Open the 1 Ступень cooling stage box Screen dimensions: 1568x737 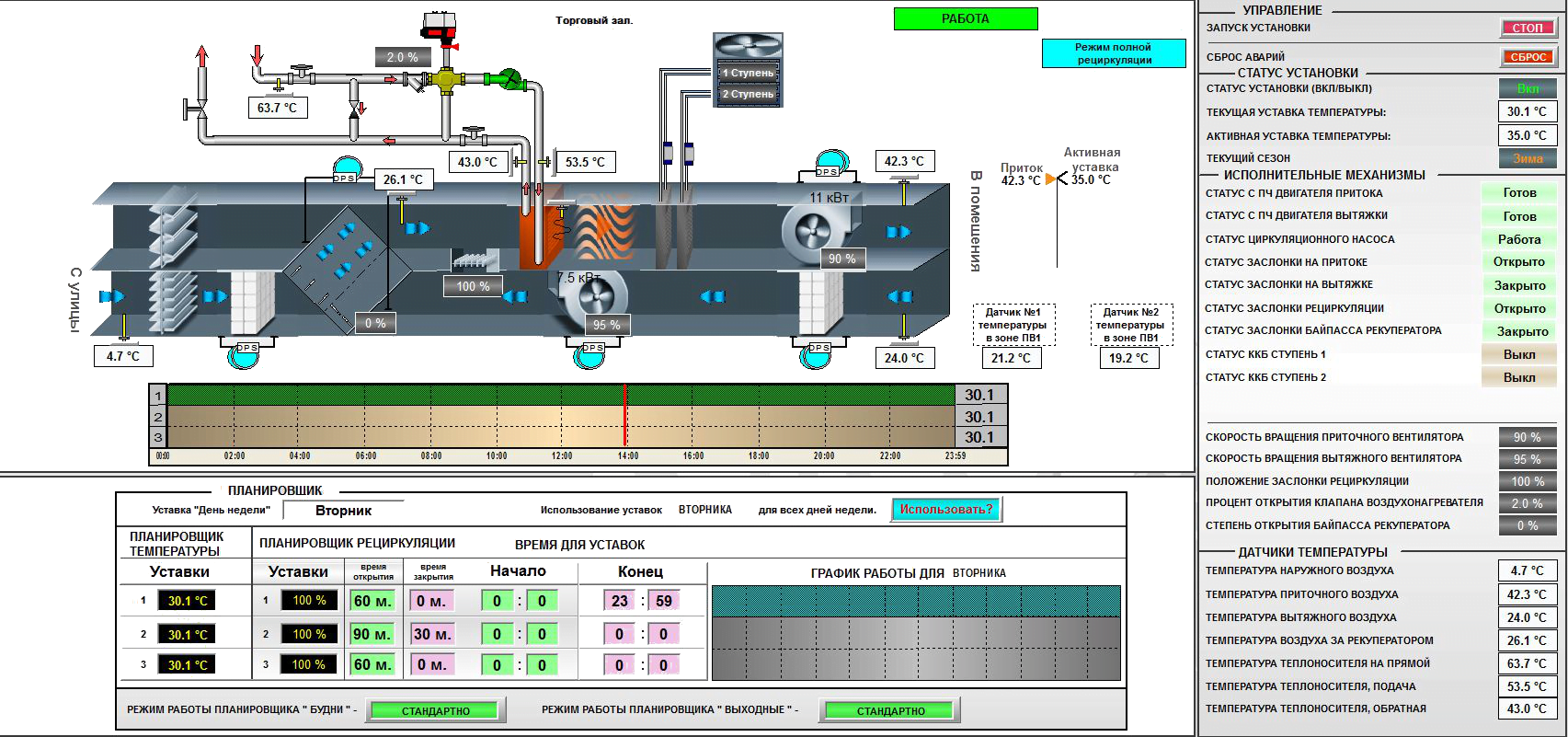[749, 73]
